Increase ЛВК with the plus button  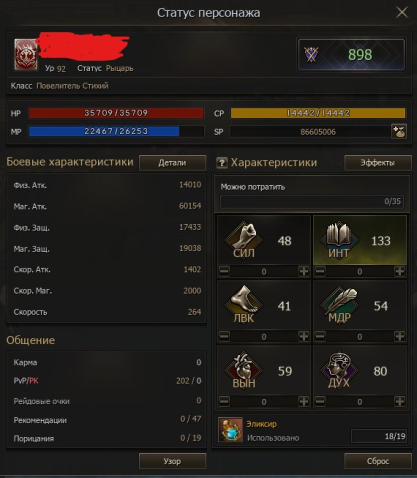304,336
